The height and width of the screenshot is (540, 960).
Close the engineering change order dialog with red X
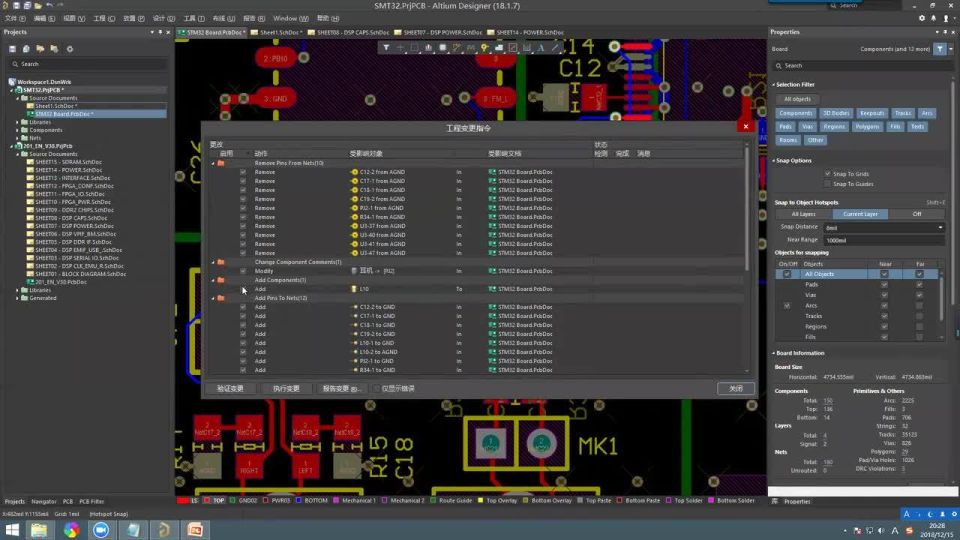pos(746,127)
